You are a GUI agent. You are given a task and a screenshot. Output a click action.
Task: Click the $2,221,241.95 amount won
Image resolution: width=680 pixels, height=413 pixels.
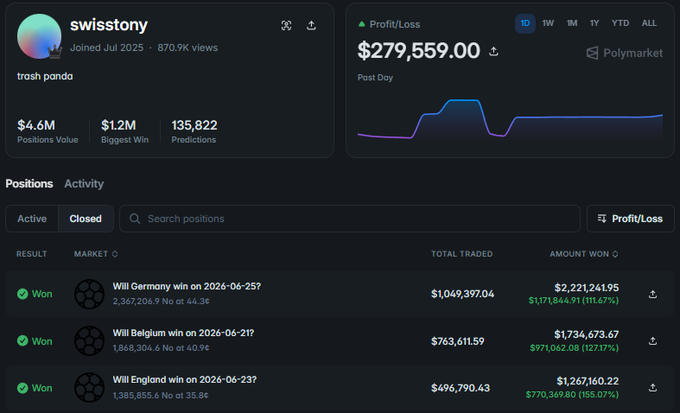click(586, 288)
